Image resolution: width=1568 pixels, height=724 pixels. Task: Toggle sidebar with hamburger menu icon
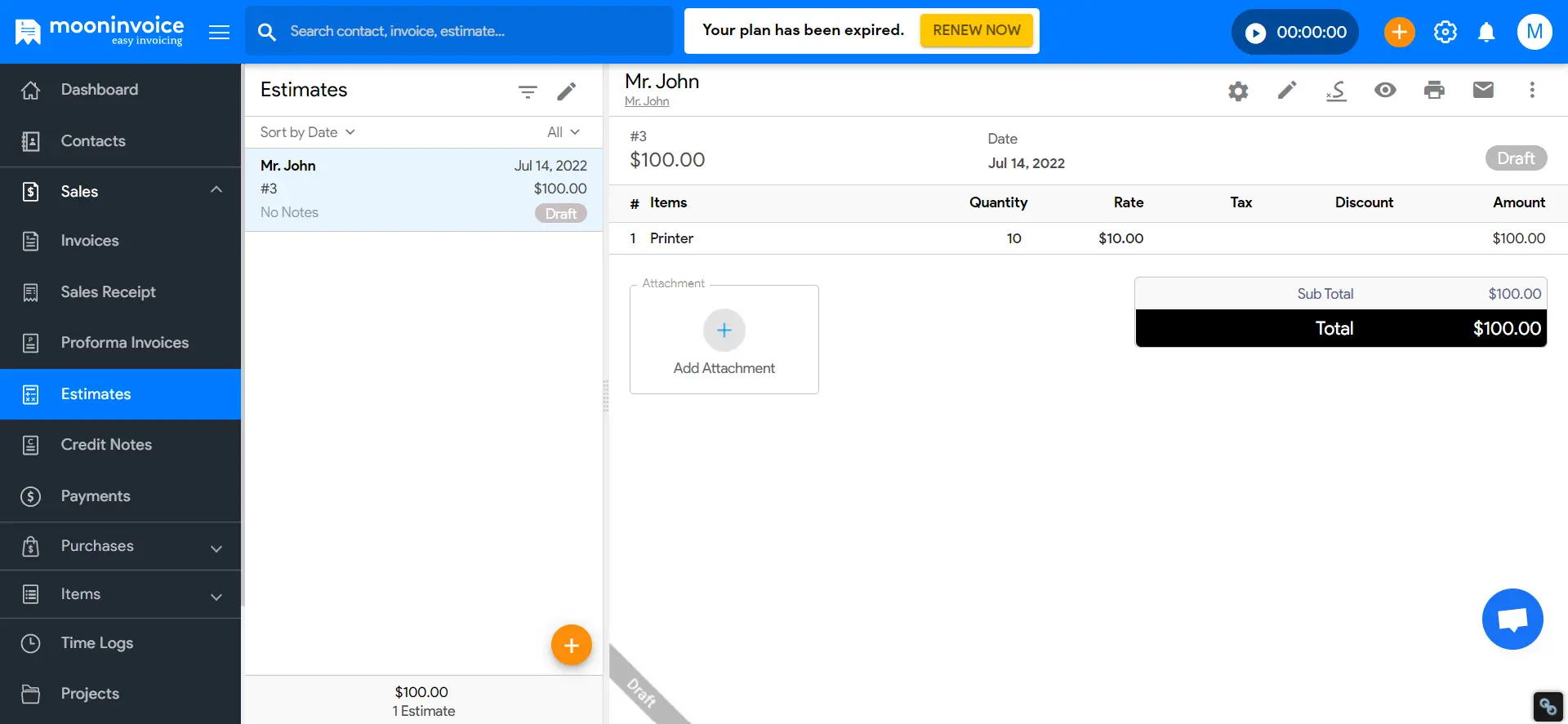(219, 32)
